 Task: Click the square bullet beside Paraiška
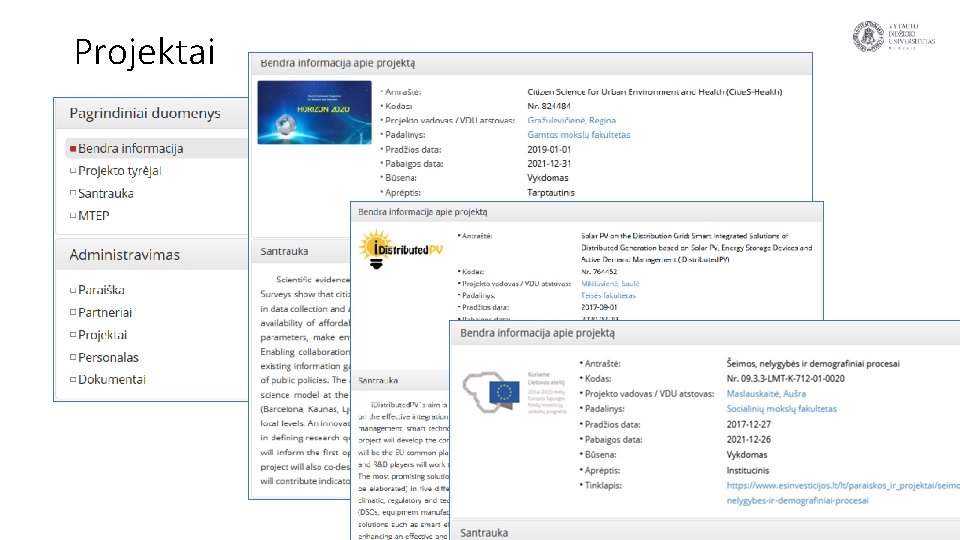(x=73, y=290)
